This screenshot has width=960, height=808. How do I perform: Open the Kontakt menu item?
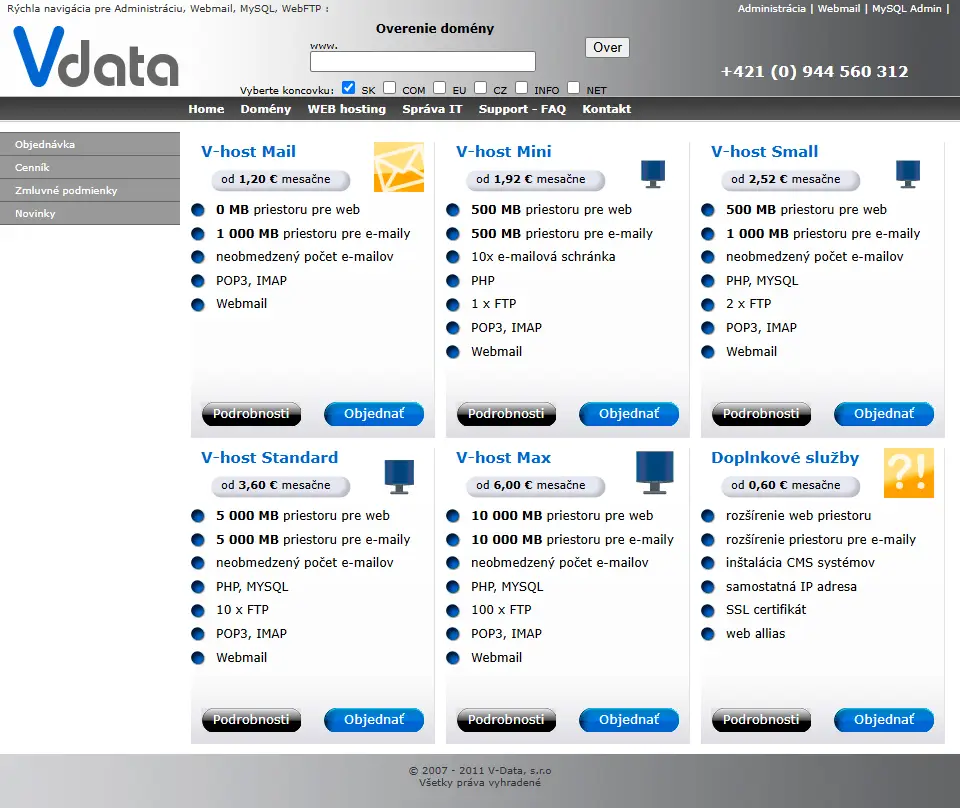coord(607,109)
